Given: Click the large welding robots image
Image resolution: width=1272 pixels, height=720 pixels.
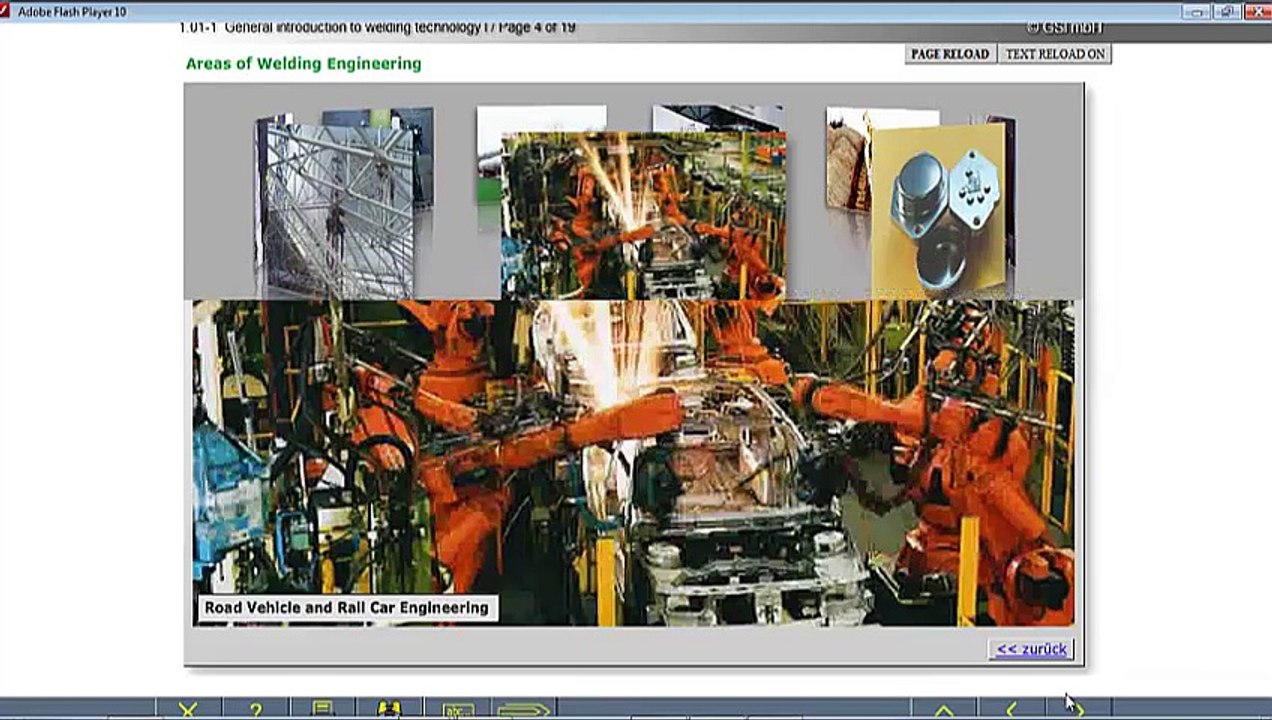Looking at the screenshot, I should [x=633, y=462].
